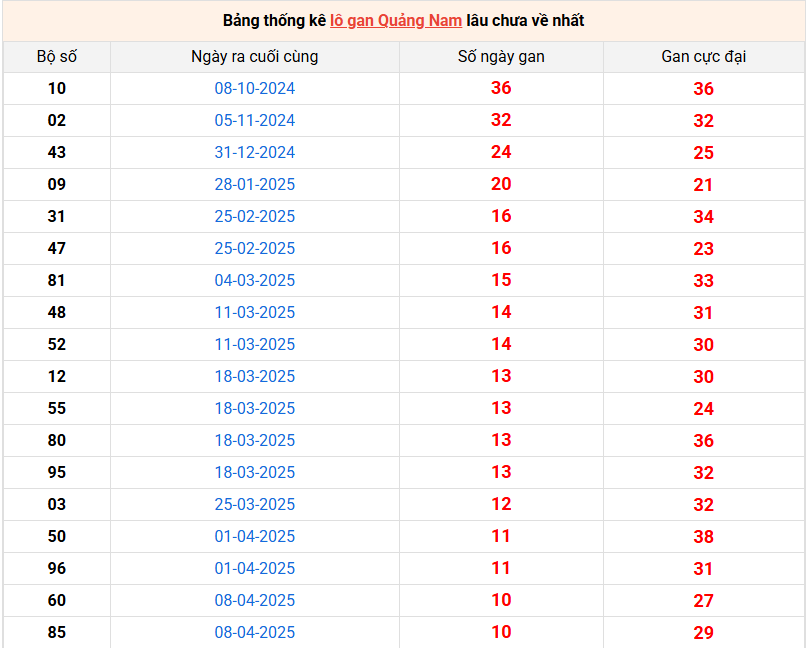Image resolution: width=809 pixels, height=648 pixels.
Task: Click the Gan cực đại value 38
Action: 703,537
